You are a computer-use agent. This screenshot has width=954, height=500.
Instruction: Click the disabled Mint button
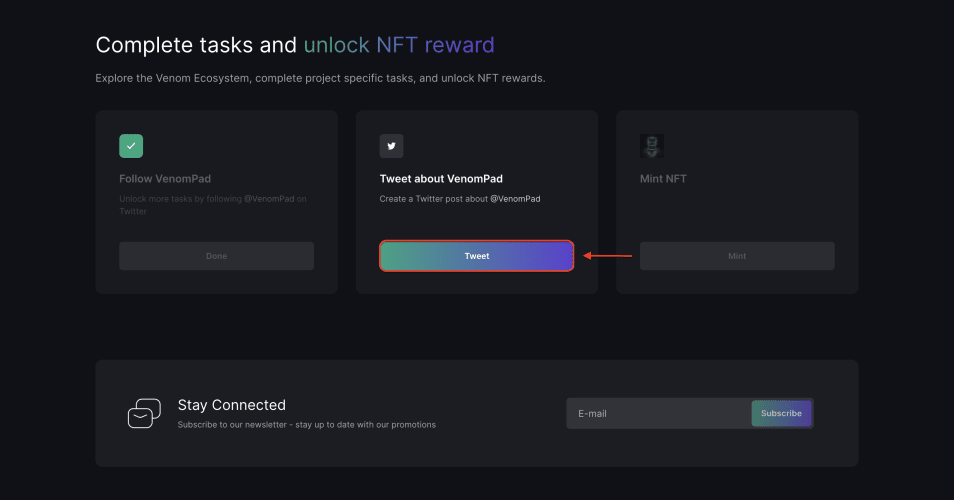coord(737,256)
